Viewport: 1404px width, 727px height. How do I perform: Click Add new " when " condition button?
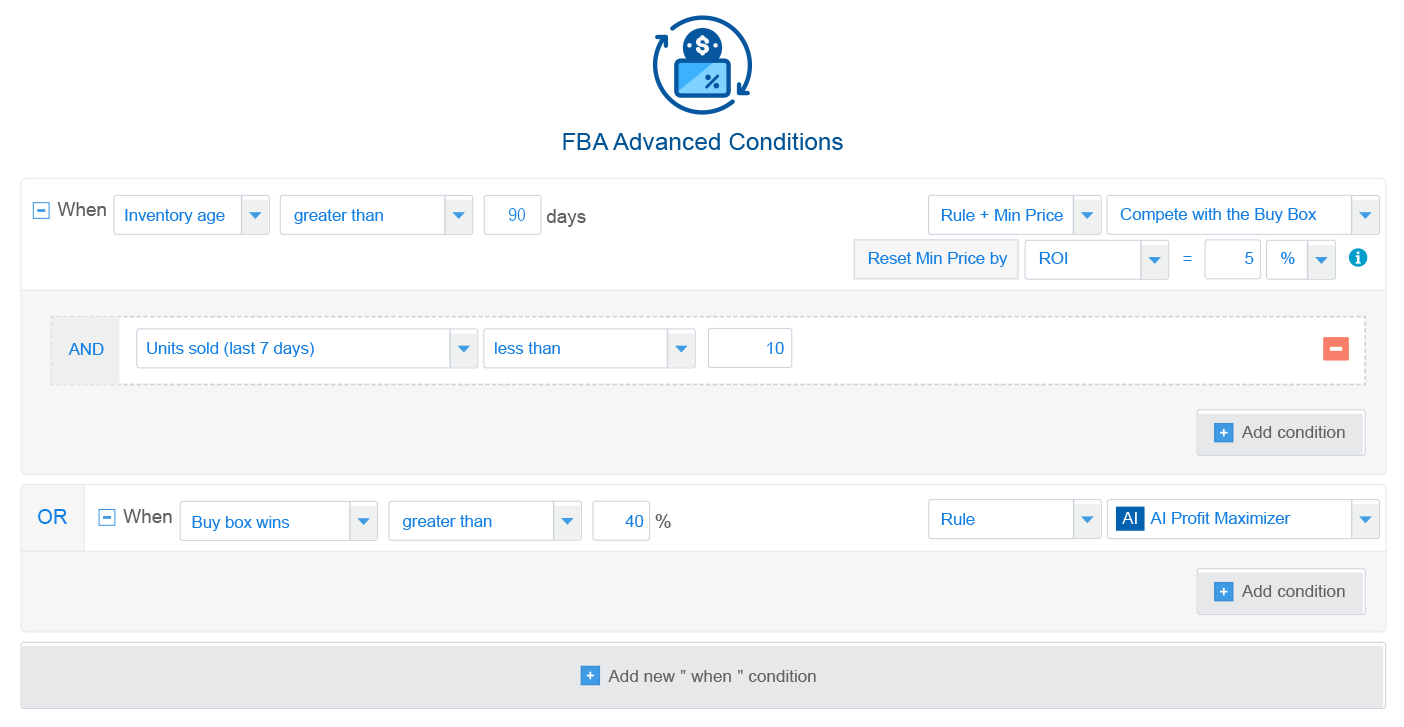pyautogui.click(x=702, y=677)
